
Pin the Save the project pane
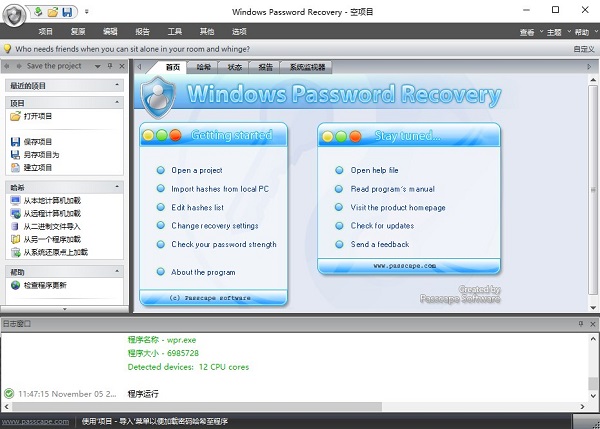[x=110, y=66]
